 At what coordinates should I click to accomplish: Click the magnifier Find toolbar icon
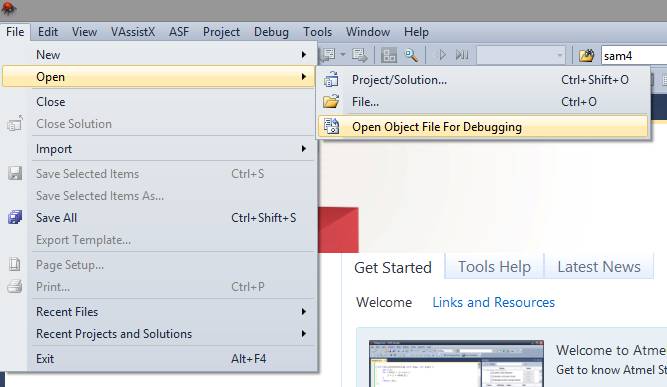click(x=411, y=55)
